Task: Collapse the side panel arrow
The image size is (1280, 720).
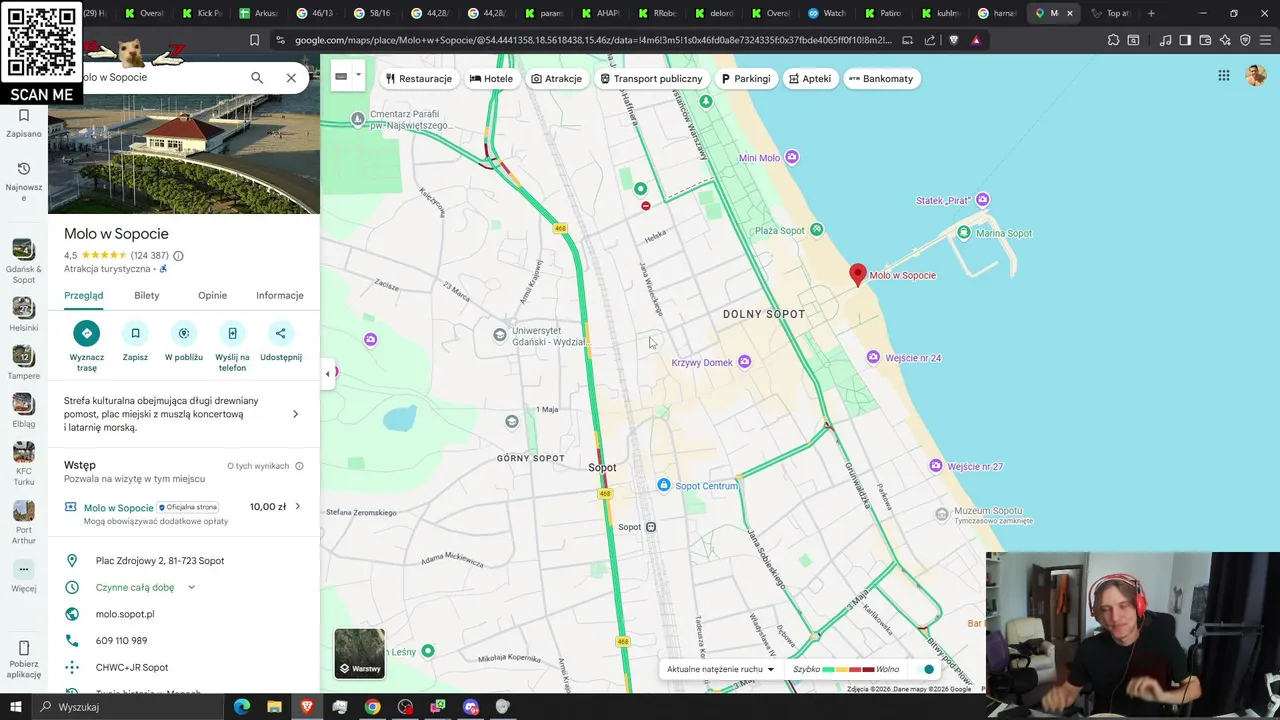Action: [327, 374]
